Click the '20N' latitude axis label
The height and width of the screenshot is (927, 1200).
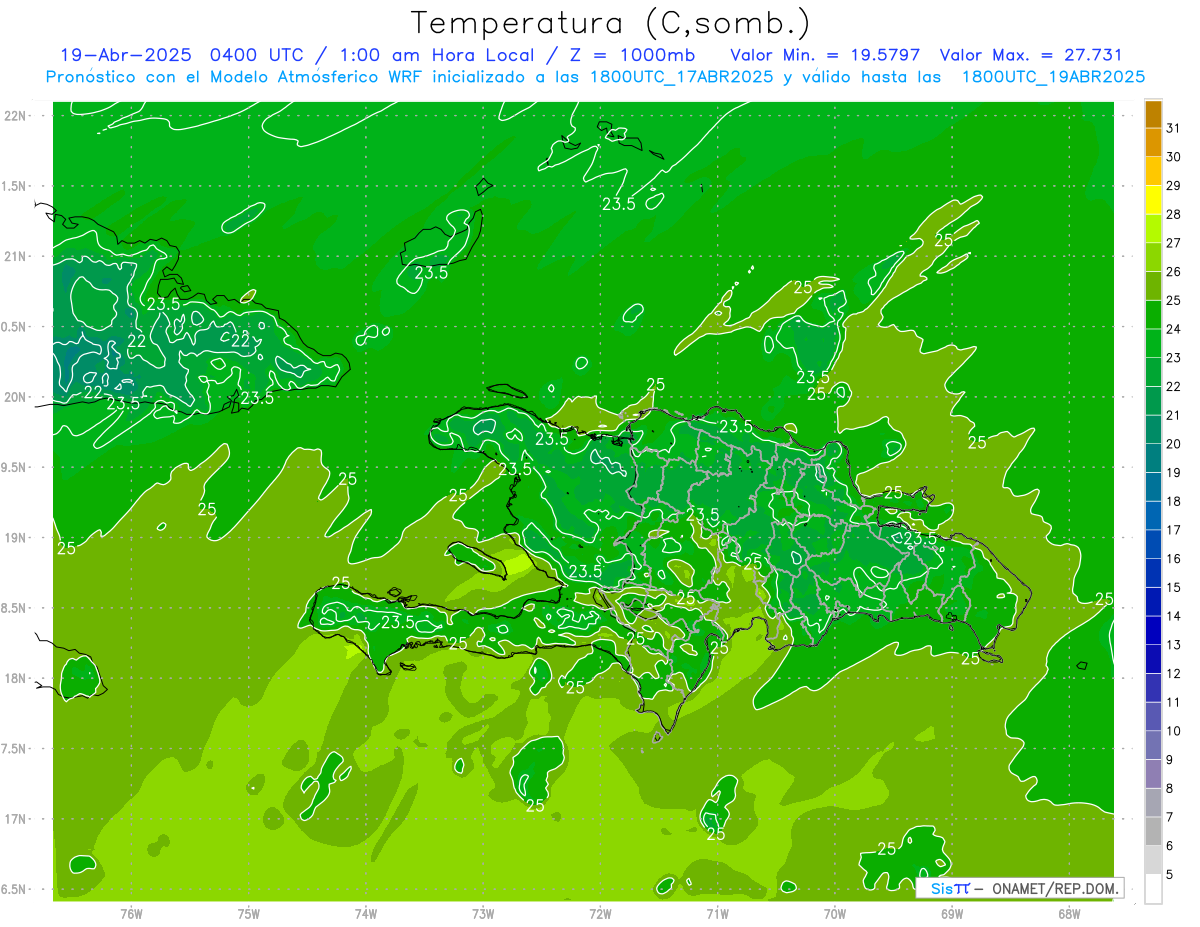pyautogui.click(x=15, y=397)
